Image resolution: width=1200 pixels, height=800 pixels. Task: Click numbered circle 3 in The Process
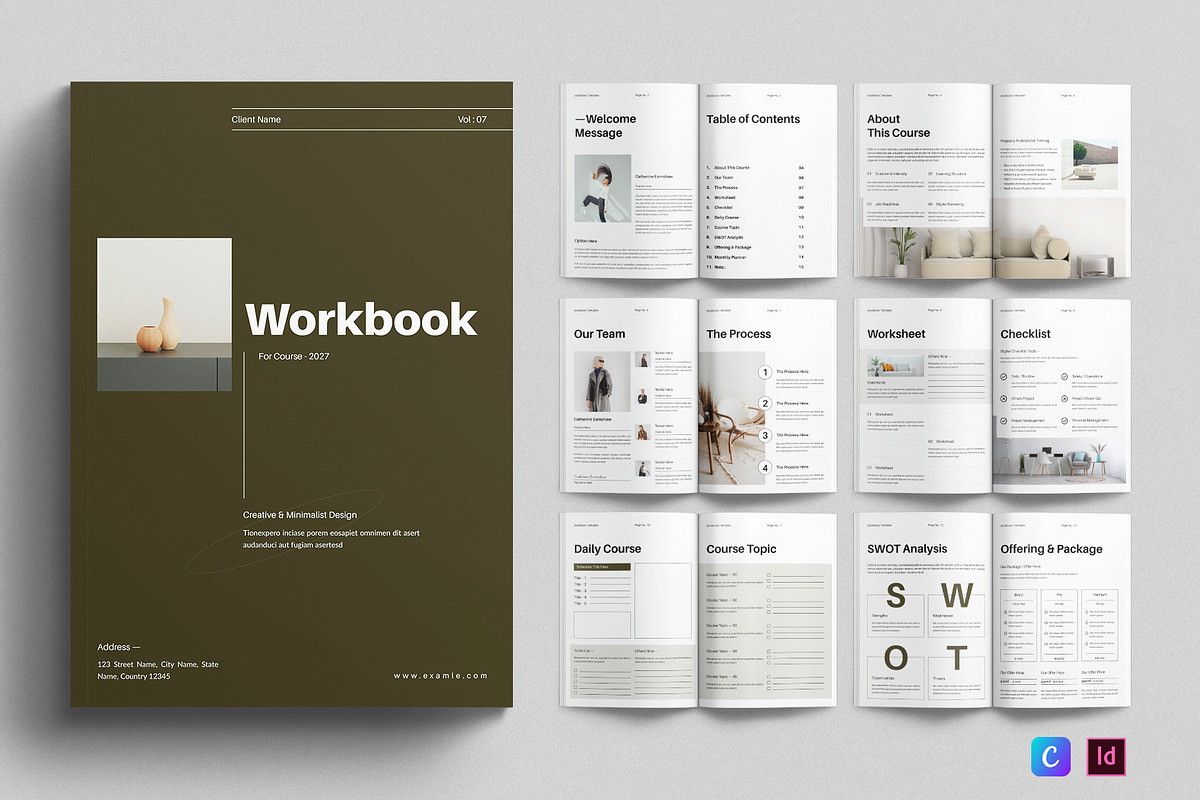[765, 435]
